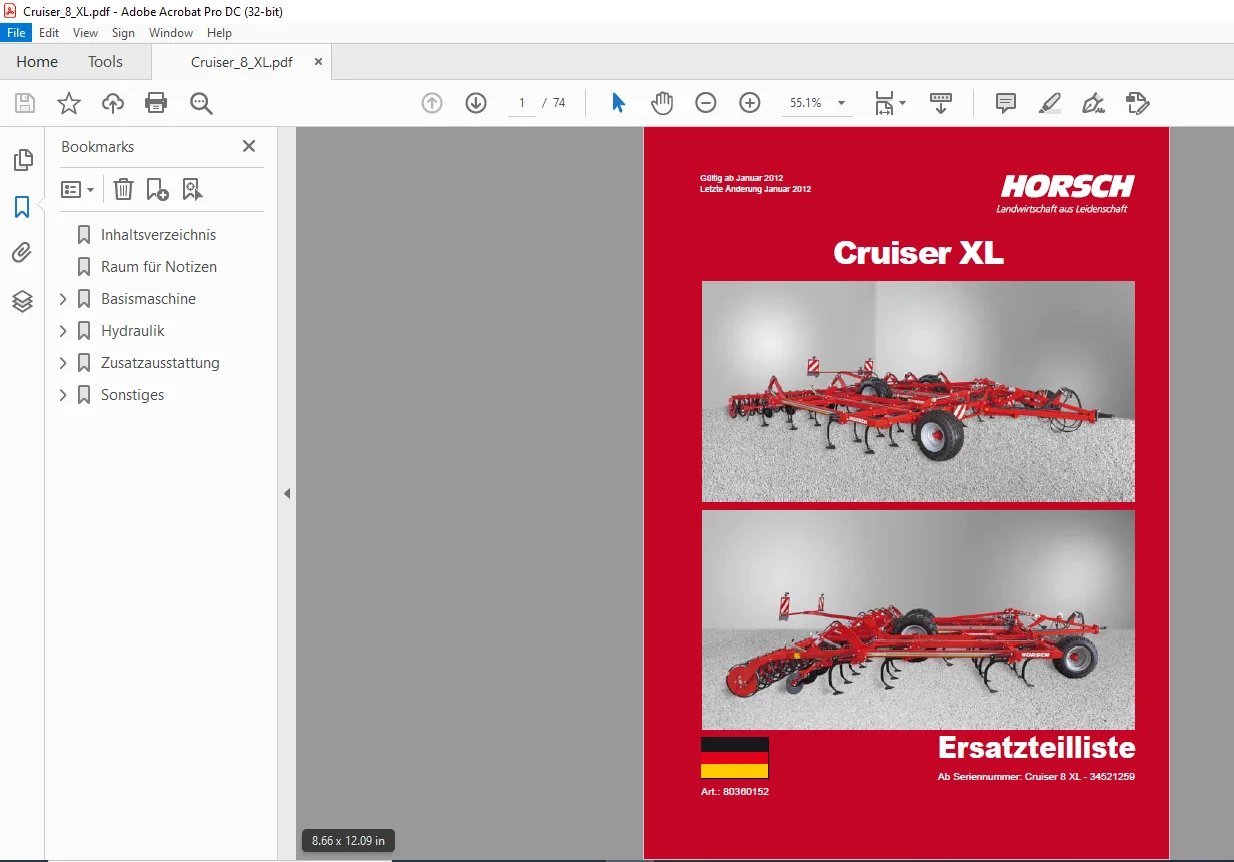Jump to the Sonstiges bookmark
1234x862 pixels.
tap(132, 395)
